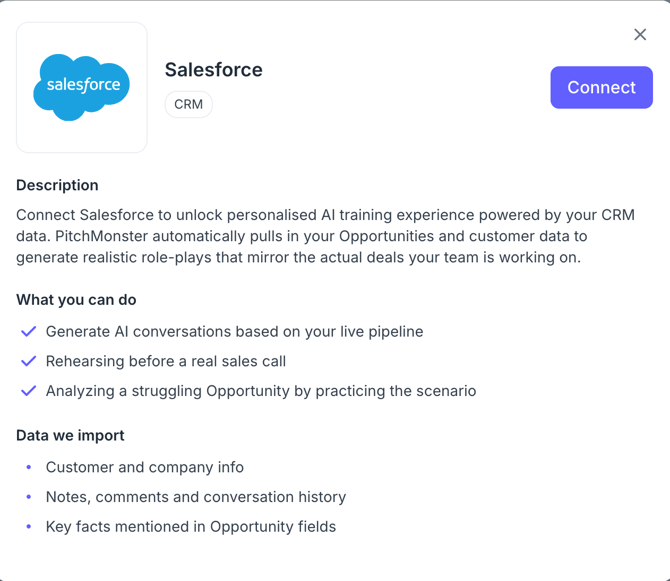Click the Salesforce description paragraph text
Viewport: 670px width, 581px height.
click(325, 236)
